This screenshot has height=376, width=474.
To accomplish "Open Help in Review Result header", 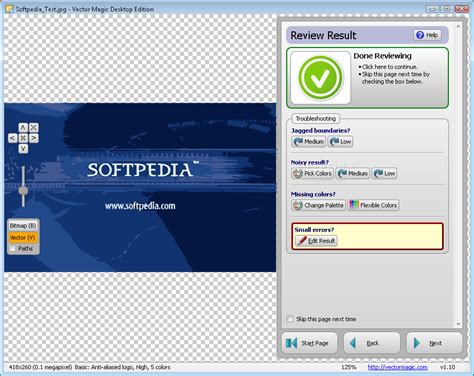I will (427, 35).
